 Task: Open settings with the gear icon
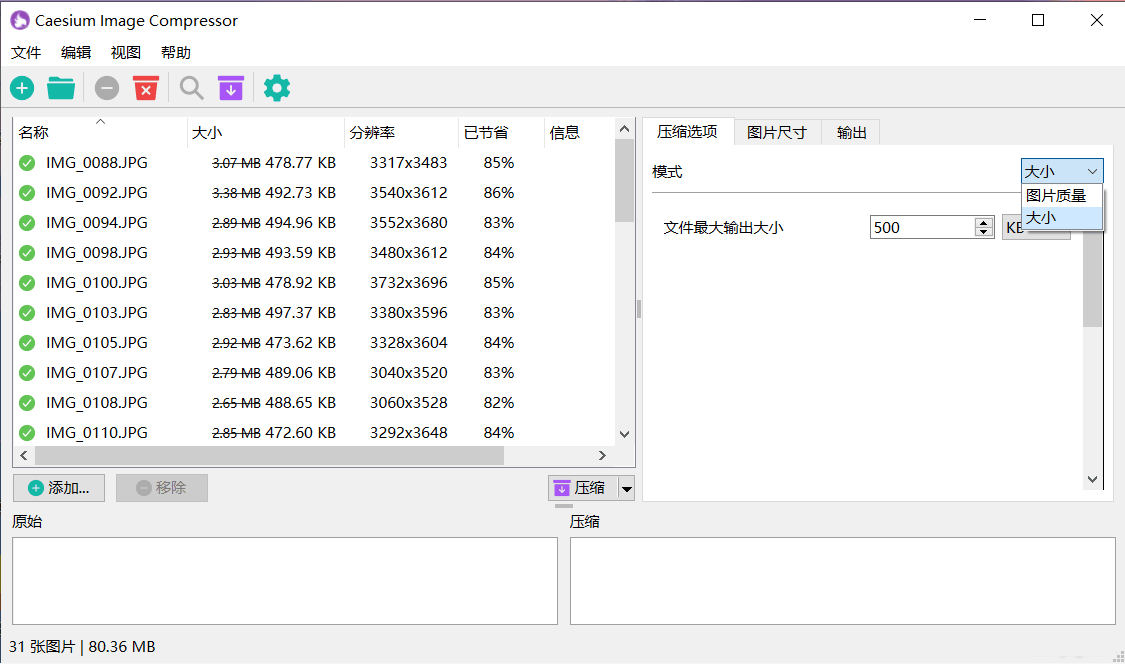(x=277, y=88)
